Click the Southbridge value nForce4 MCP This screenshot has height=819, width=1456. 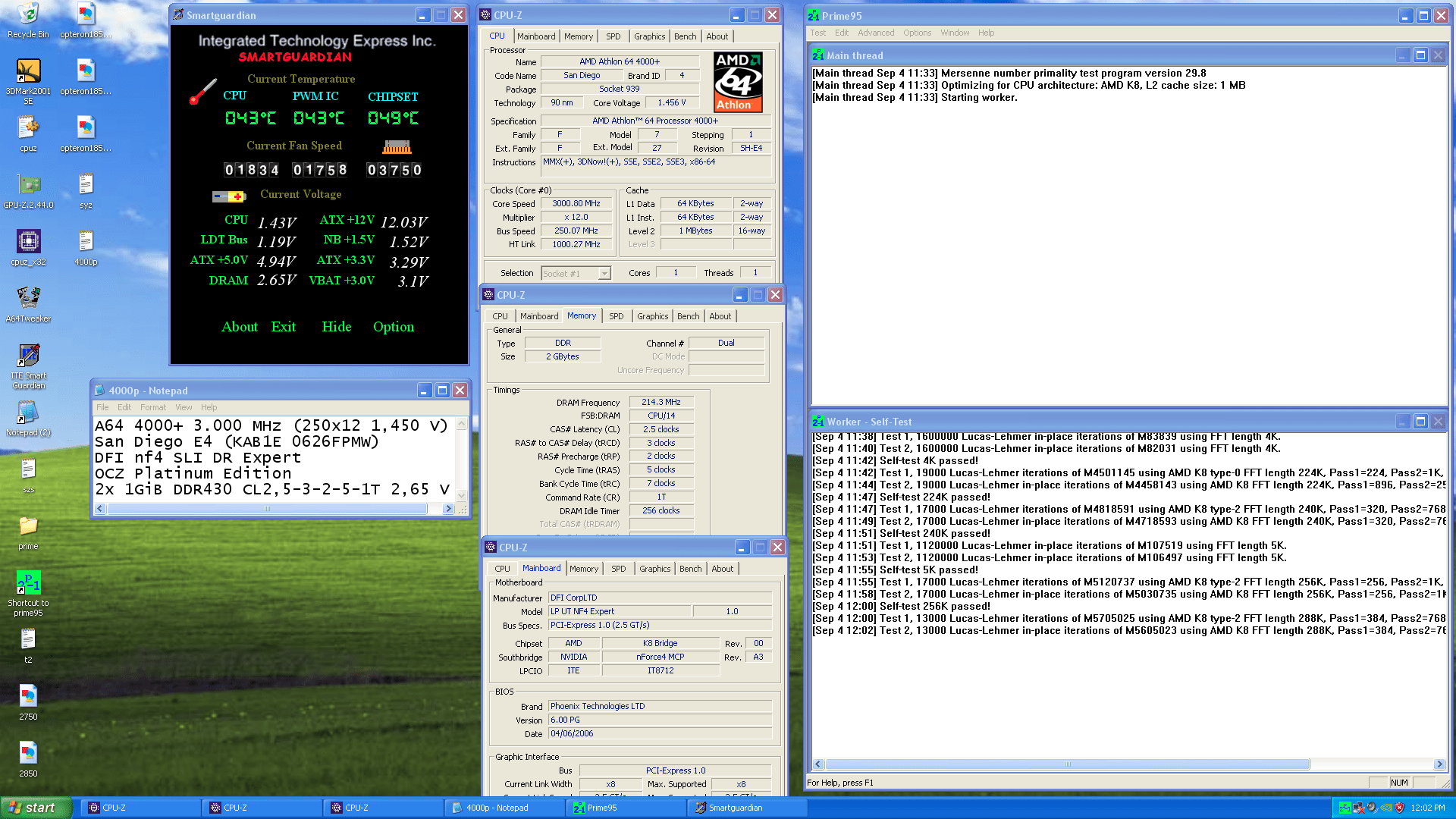[x=660, y=657]
